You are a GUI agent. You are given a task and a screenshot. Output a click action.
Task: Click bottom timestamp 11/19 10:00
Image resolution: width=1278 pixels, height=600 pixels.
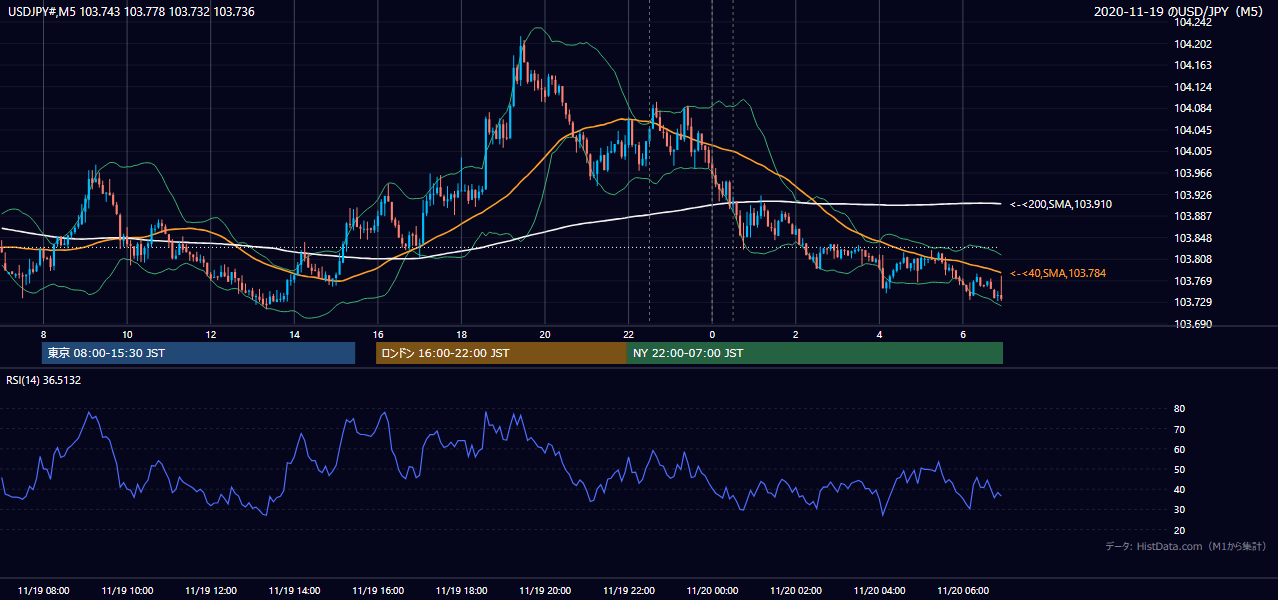point(127,591)
